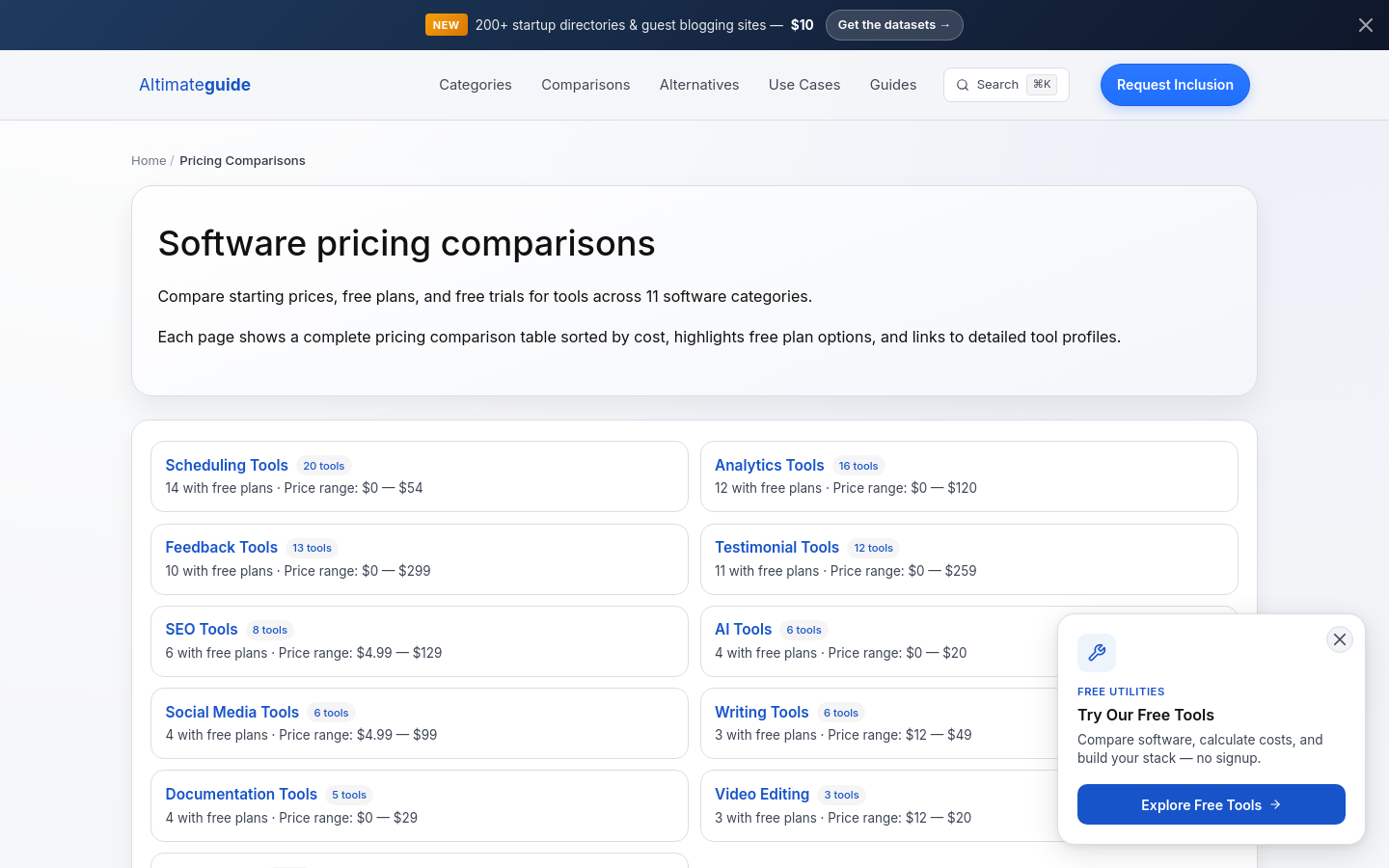Open Documentation Tools comparison

click(x=241, y=795)
